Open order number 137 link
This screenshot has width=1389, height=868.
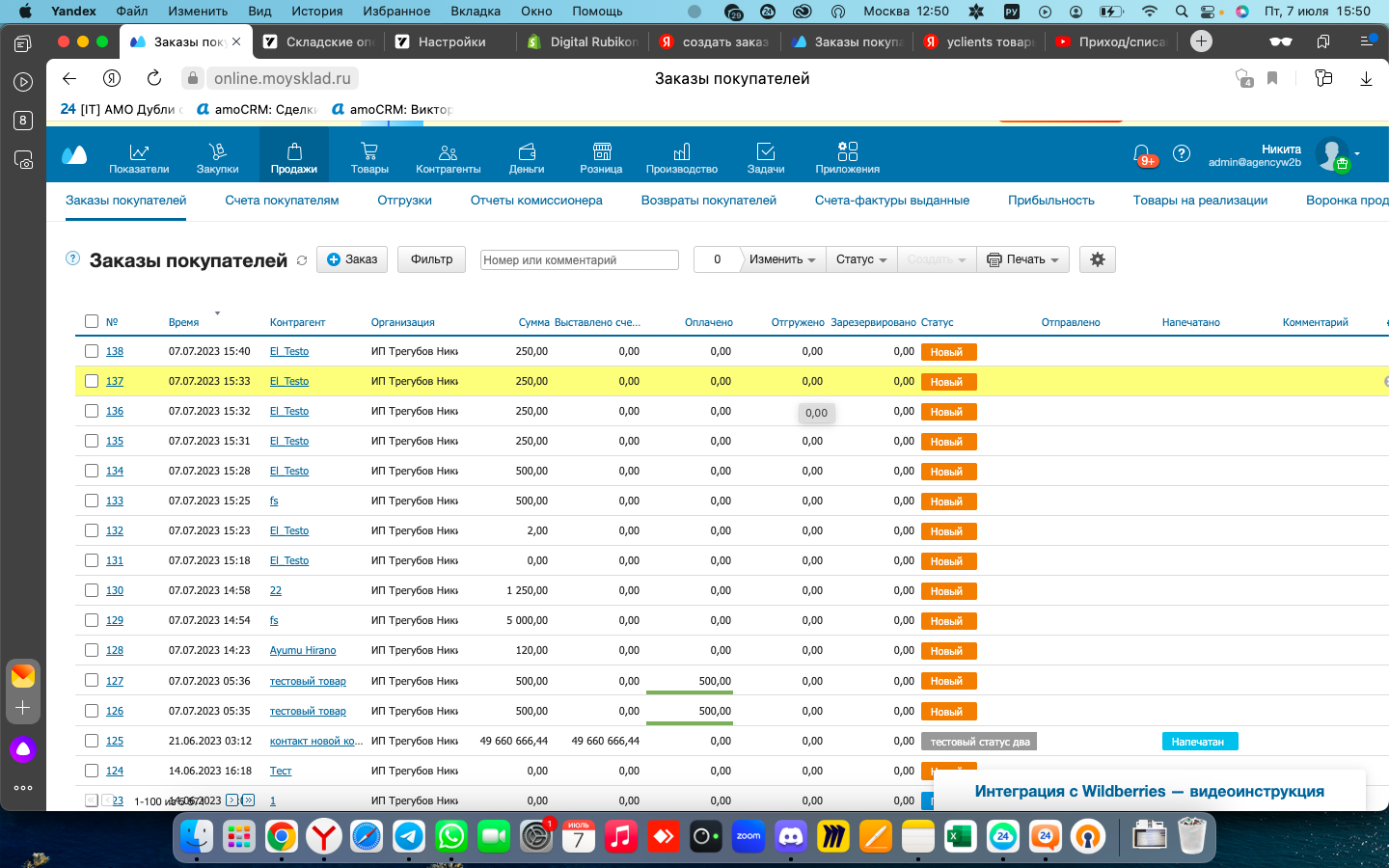pyautogui.click(x=115, y=381)
